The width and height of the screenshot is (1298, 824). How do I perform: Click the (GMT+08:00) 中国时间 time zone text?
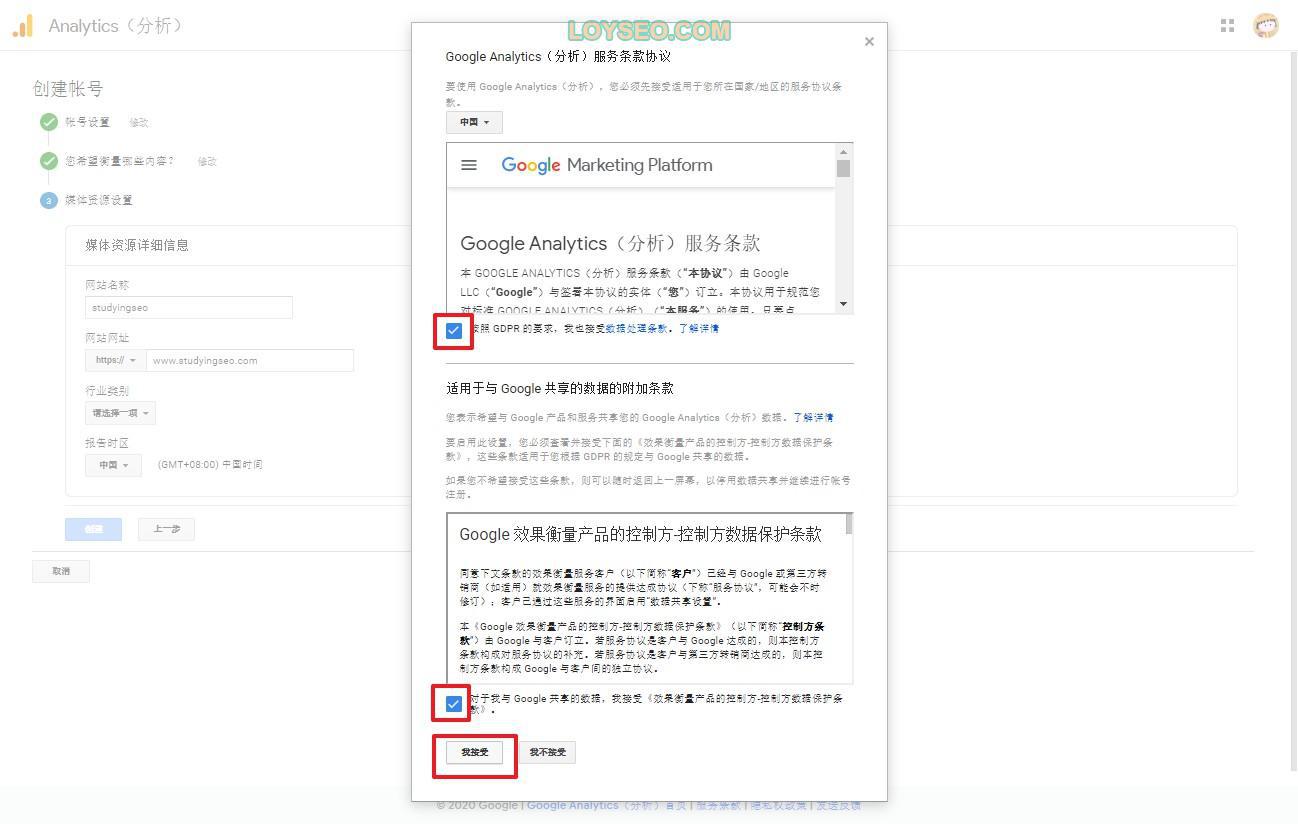(x=210, y=465)
